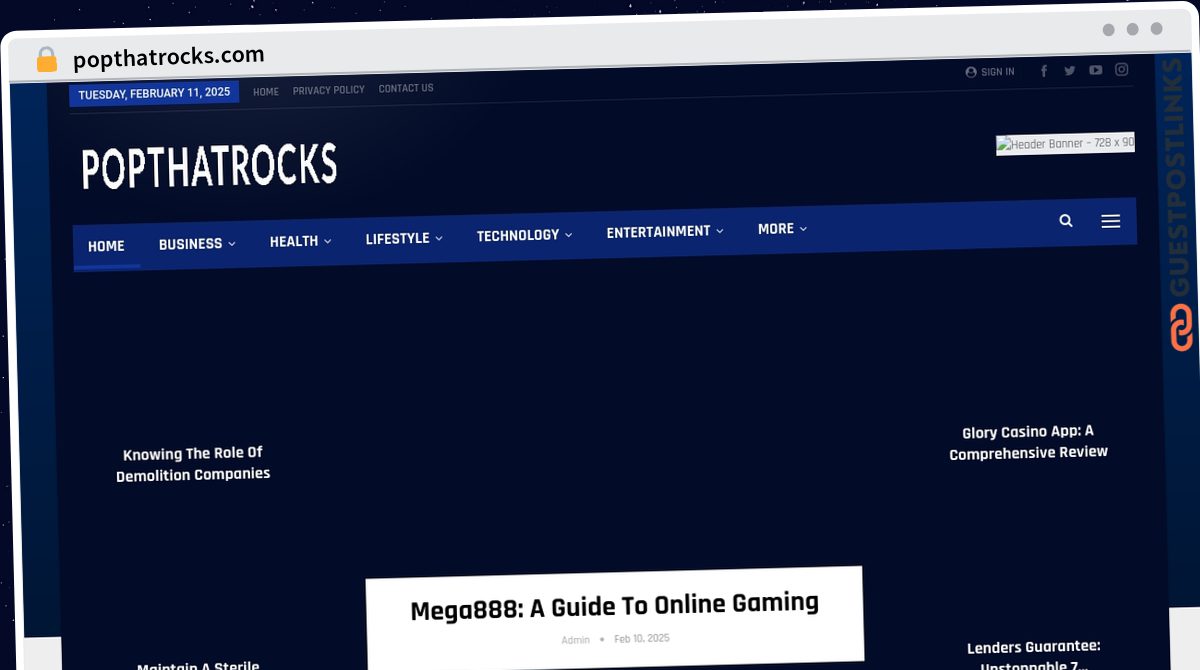Screen dimensions: 1200x670
Task: Open 'Lenders Guarantee' article
Action: click(x=1034, y=657)
